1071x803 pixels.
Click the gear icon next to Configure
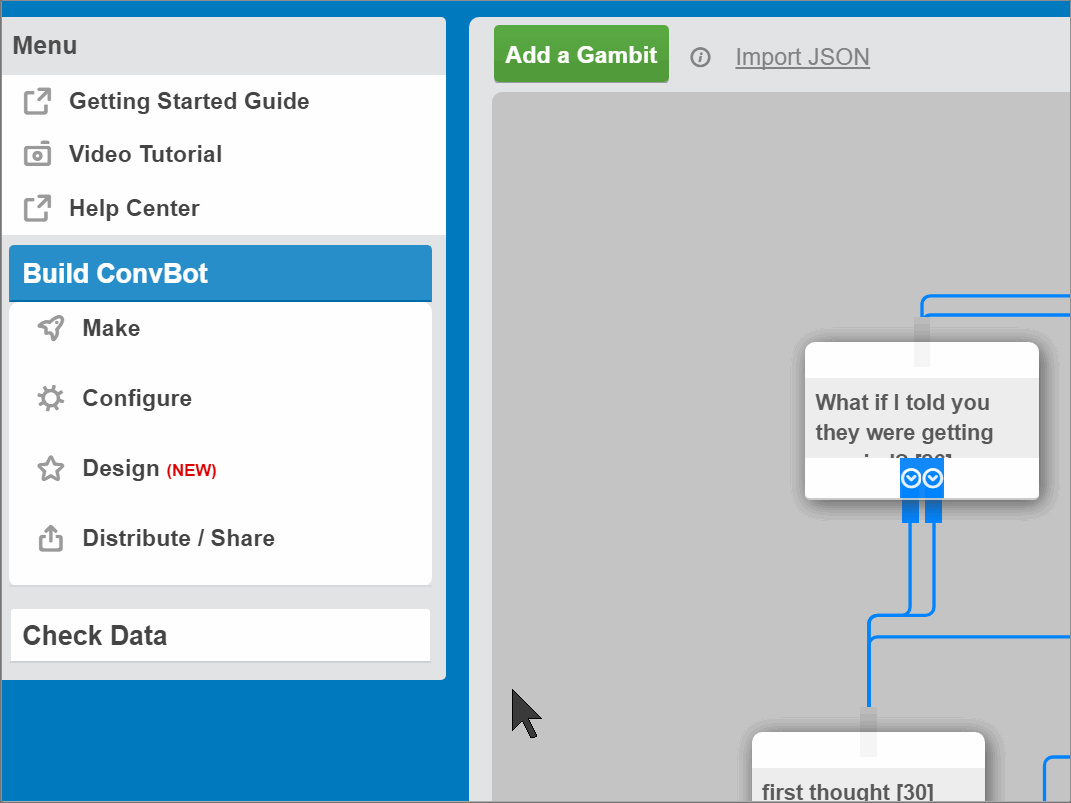(x=51, y=398)
